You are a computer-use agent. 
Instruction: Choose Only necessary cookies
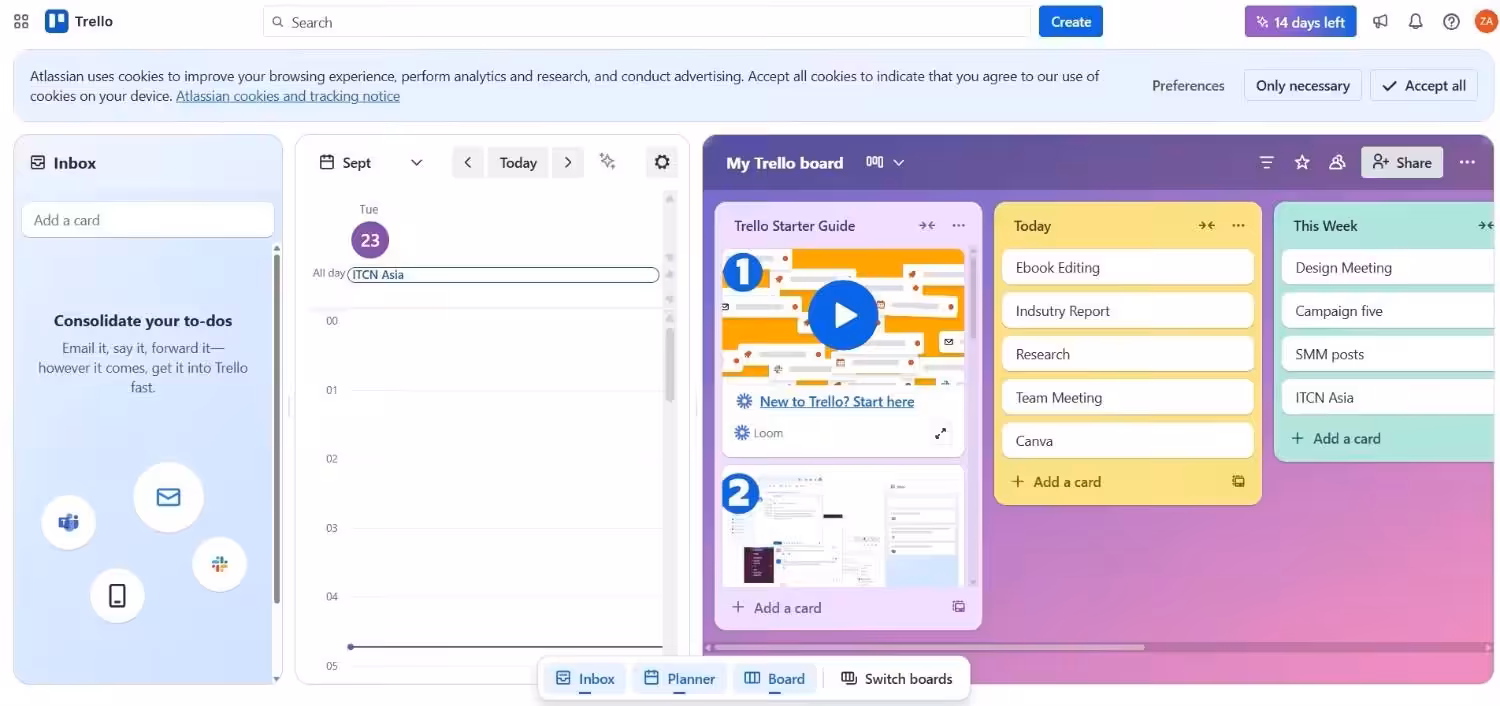point(1303,85)
